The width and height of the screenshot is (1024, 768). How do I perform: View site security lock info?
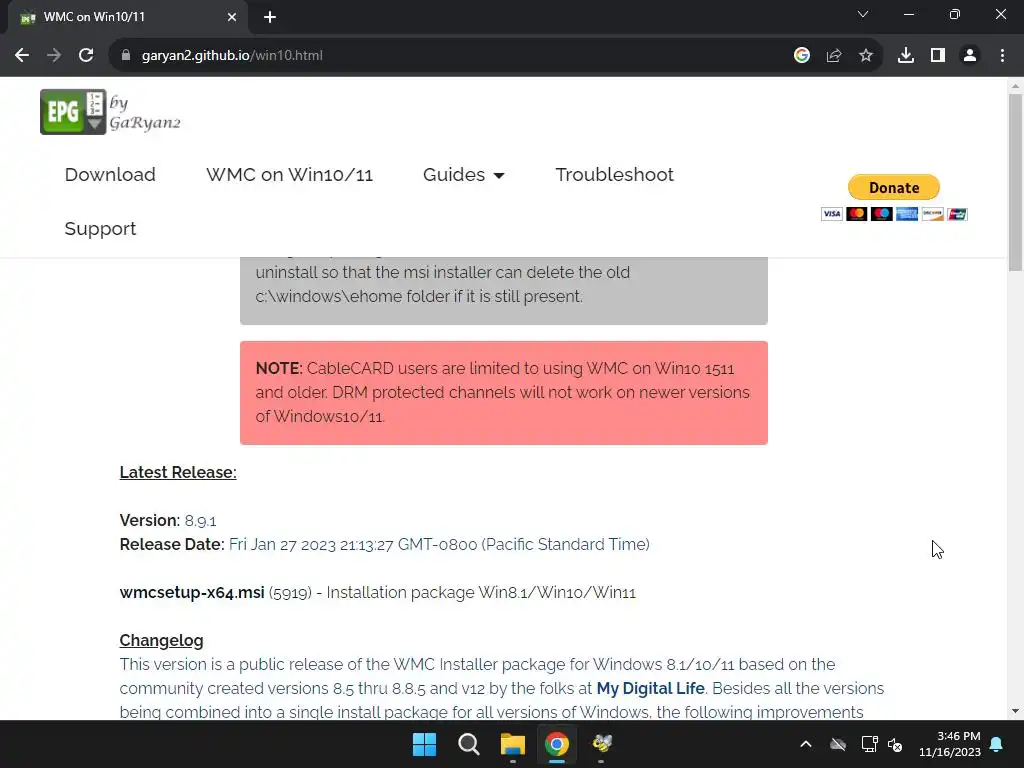126,56
